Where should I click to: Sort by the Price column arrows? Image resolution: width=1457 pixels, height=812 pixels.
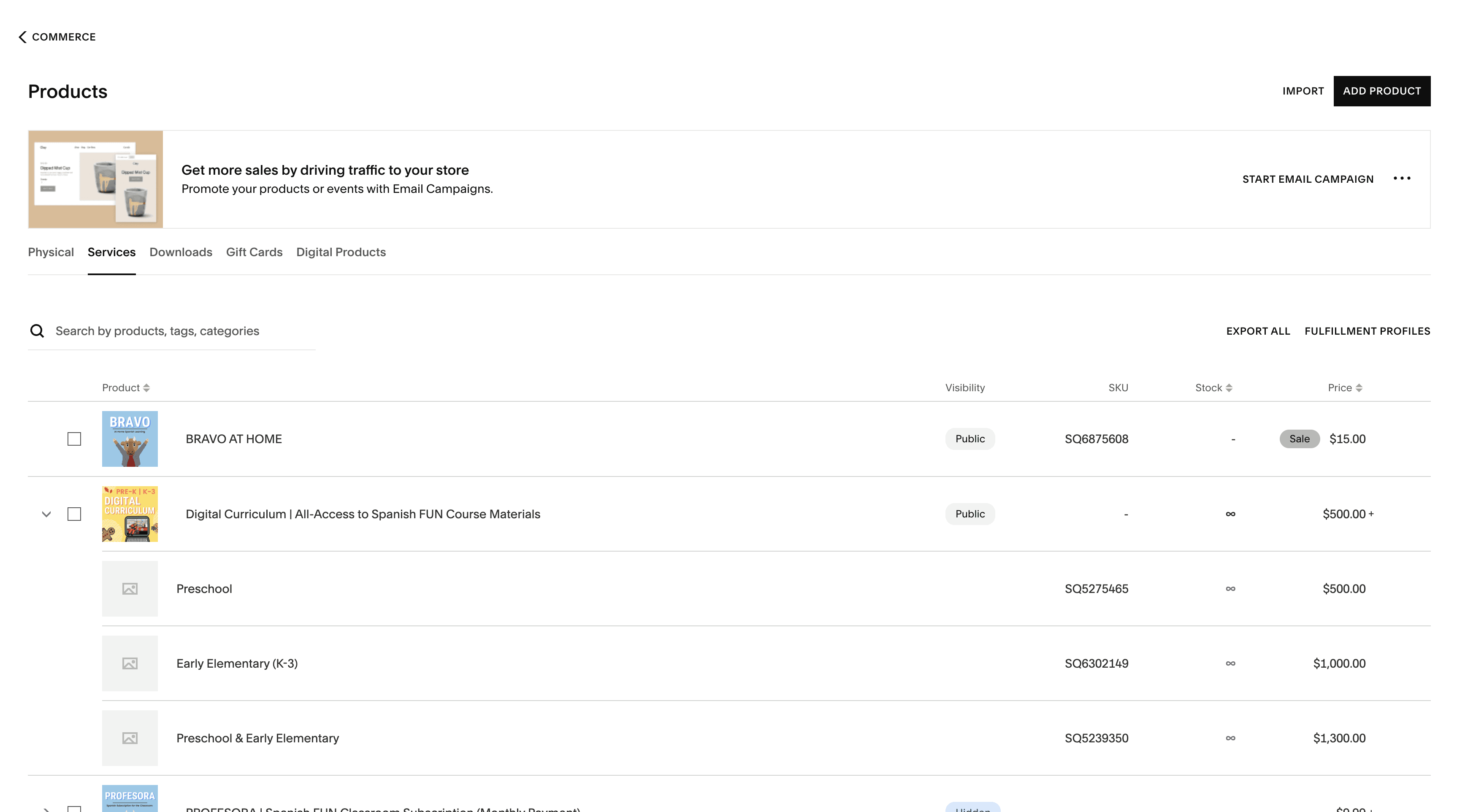[1359, 388]
